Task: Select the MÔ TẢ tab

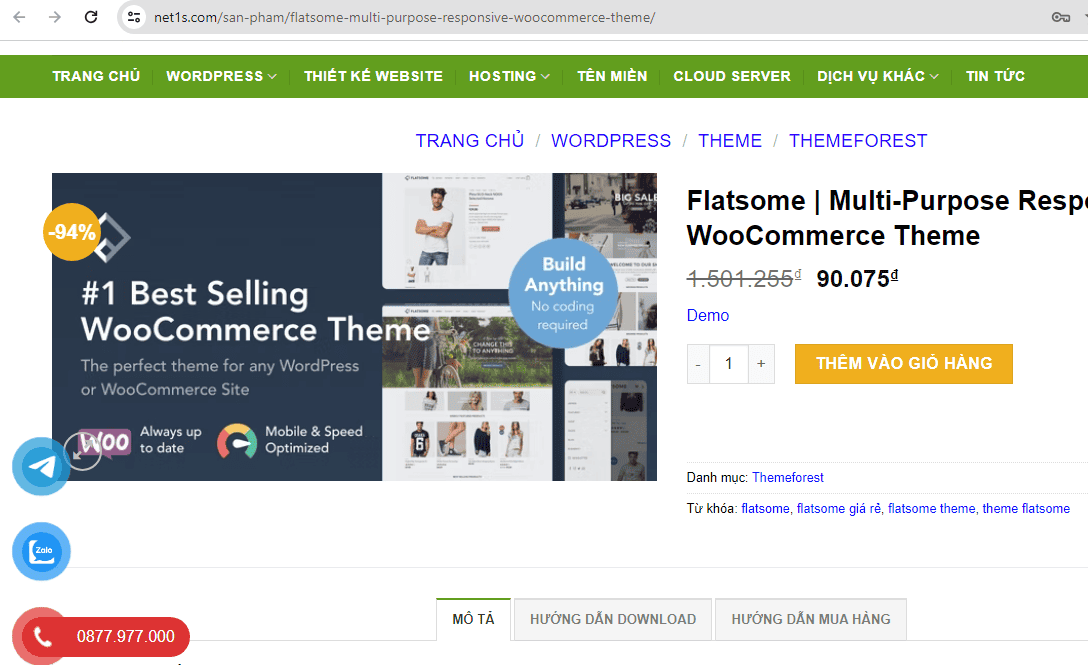Action: pos(473,619)
